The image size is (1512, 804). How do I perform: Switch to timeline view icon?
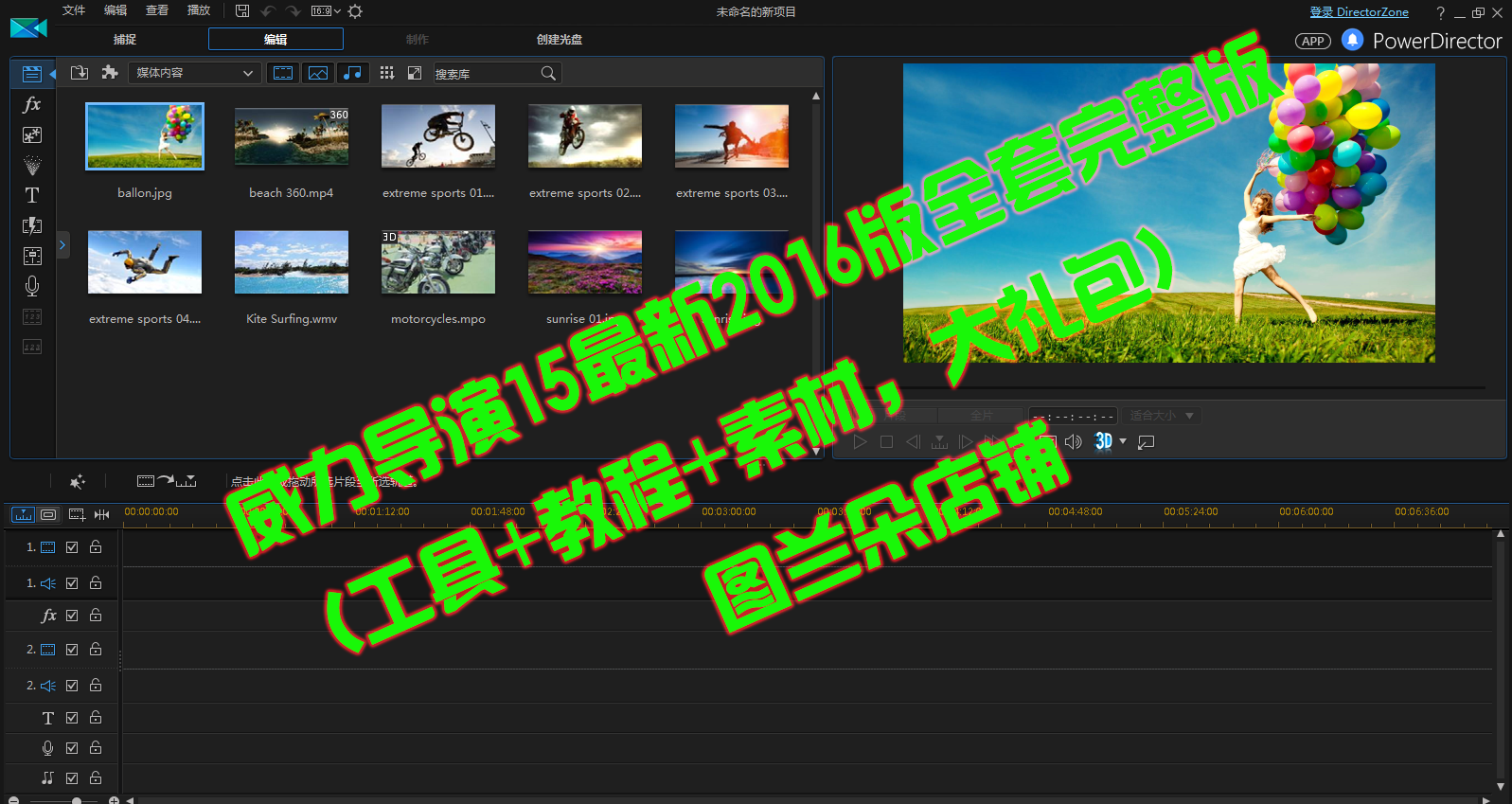click(23, 514)
